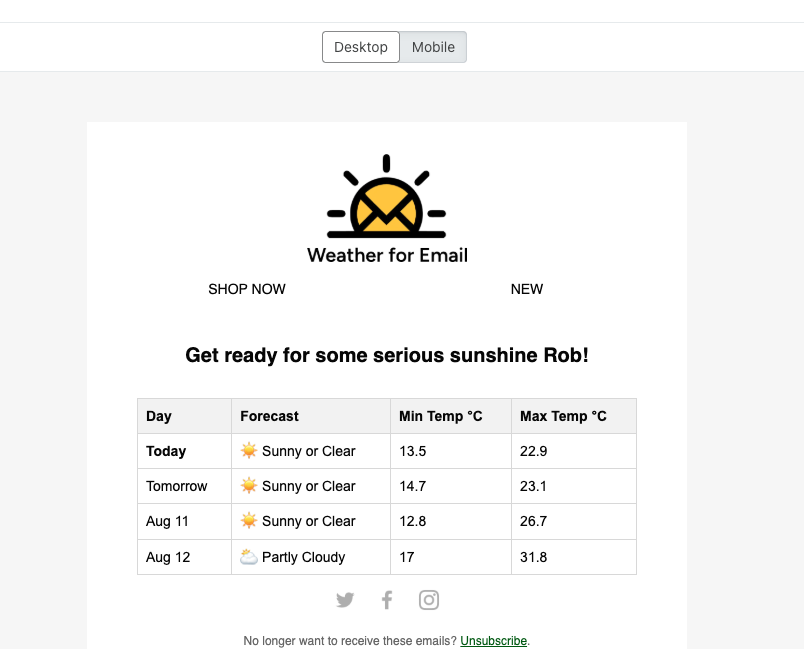The height and width of the screenshot is (649, 804).
Task: Select the 'Tomorrow' row label
Action: click(176, 486)
